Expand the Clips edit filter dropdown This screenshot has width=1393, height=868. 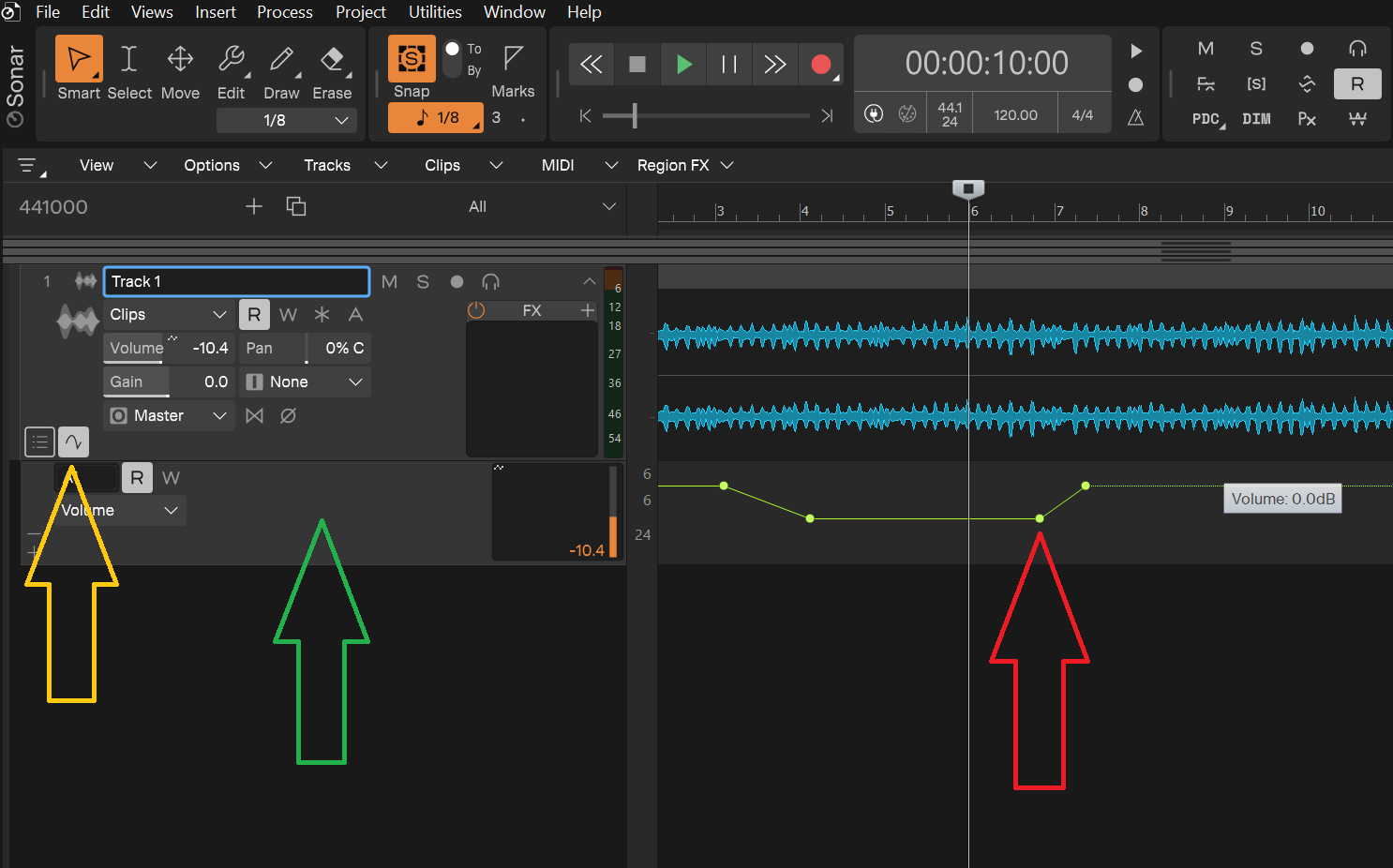pos(167,314)
